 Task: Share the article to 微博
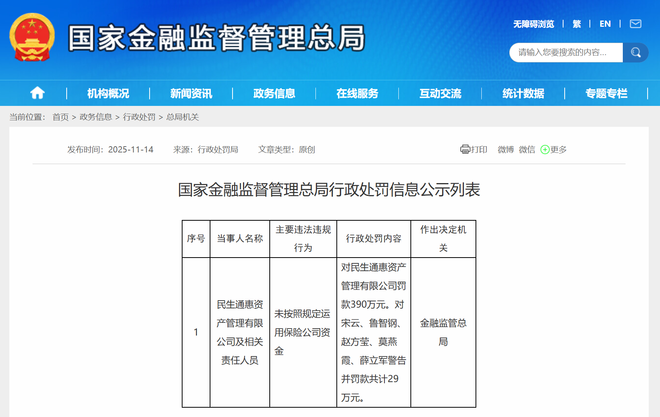(505, 149)
